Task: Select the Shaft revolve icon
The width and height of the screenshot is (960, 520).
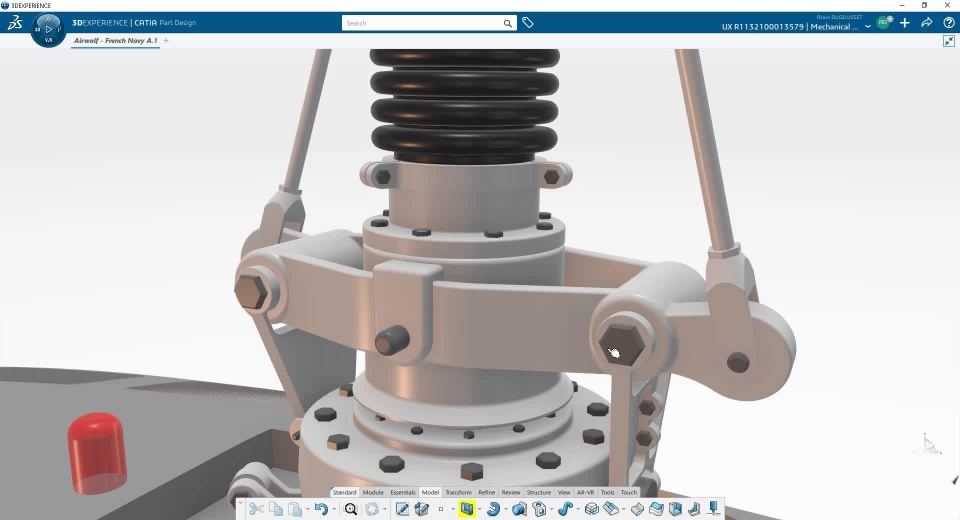Action: [x=493, y=509]
